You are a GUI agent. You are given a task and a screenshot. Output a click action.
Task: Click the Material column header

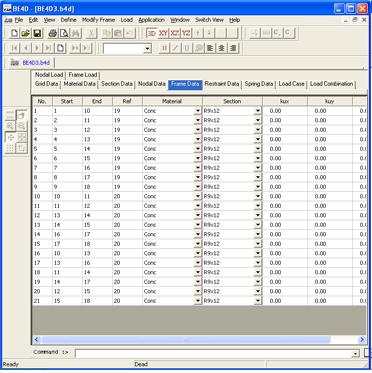(172, 101)
